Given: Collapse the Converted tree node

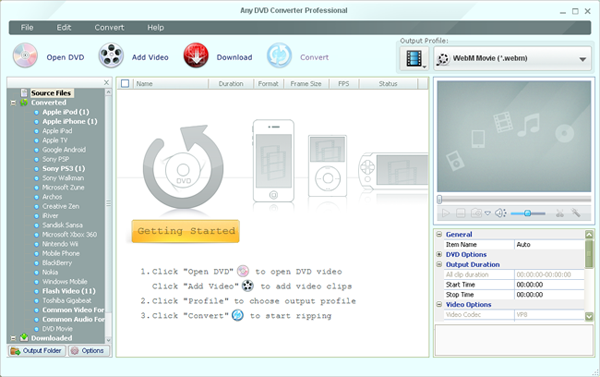Looking at the screenshot, I should click(13, 103).
